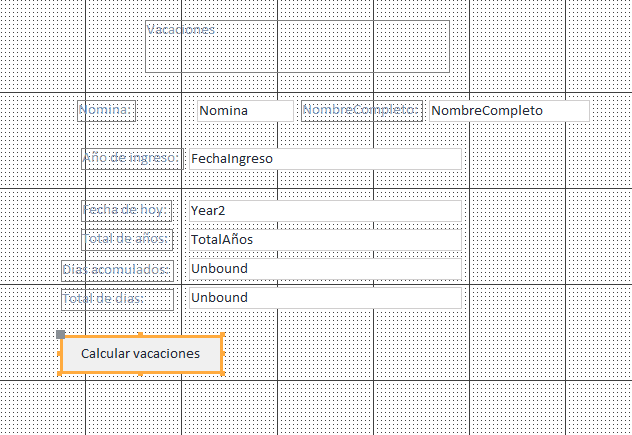
Task: Click the Unbound box beside Dias acomulados
Action: point(325,269)
